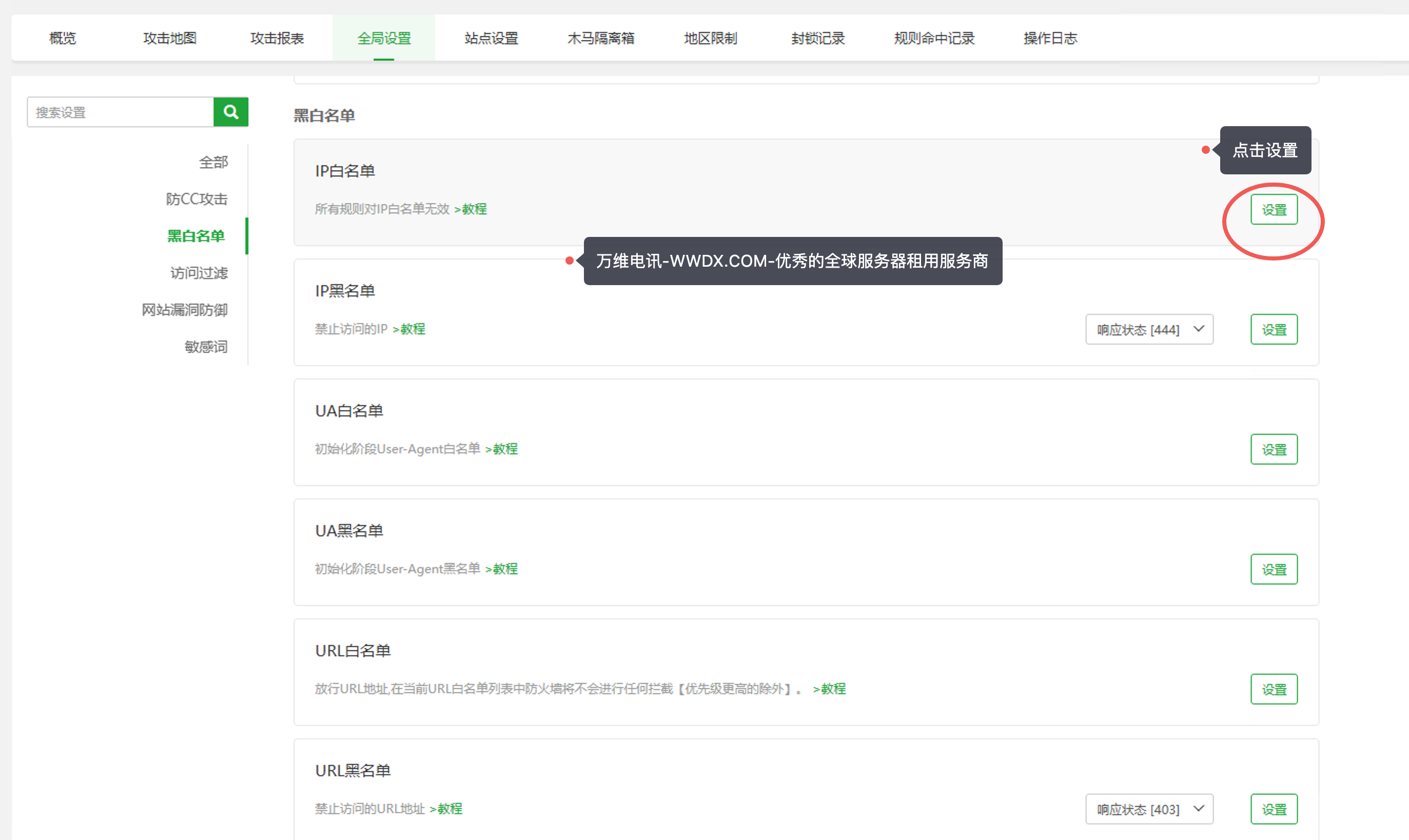Select 全部 in the sidebar
The height and width of the screenshot is (840, 1409).
213,163
